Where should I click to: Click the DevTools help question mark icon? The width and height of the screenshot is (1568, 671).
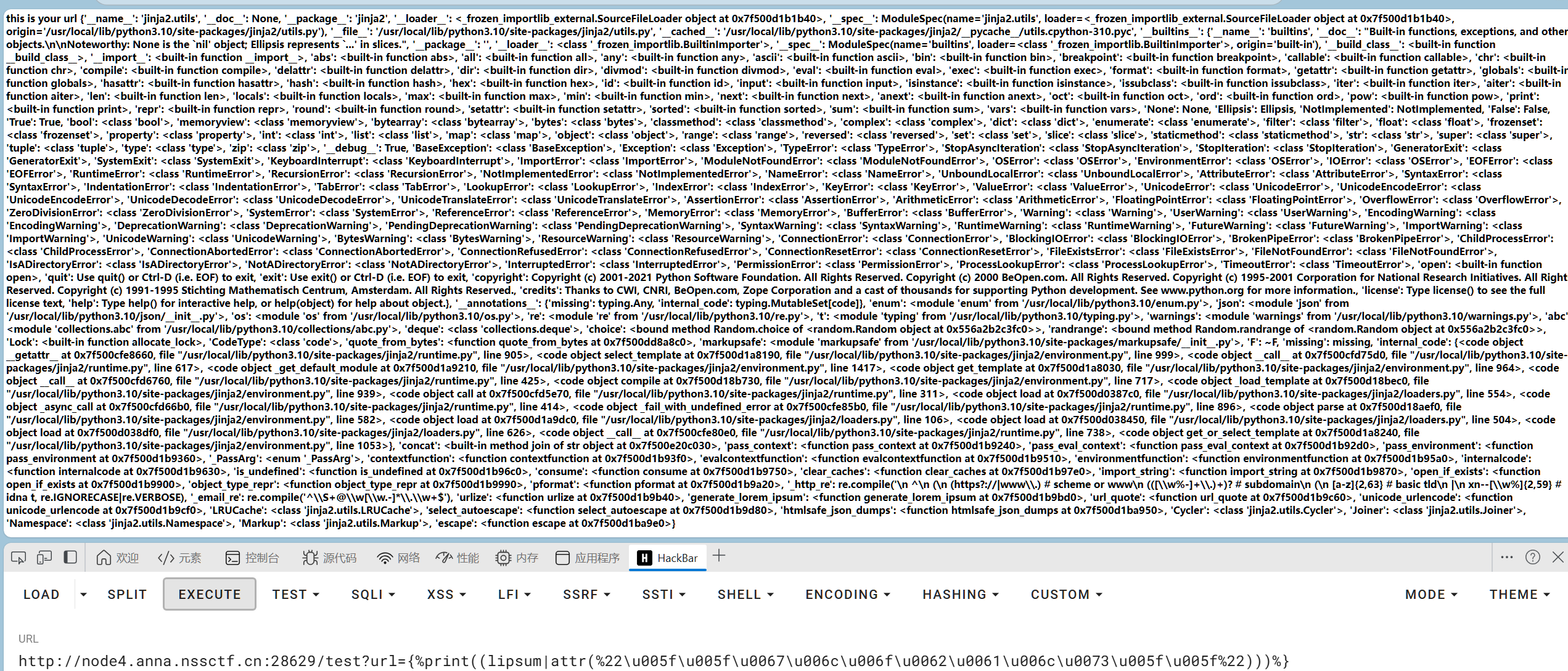(x=1533, y=557)
